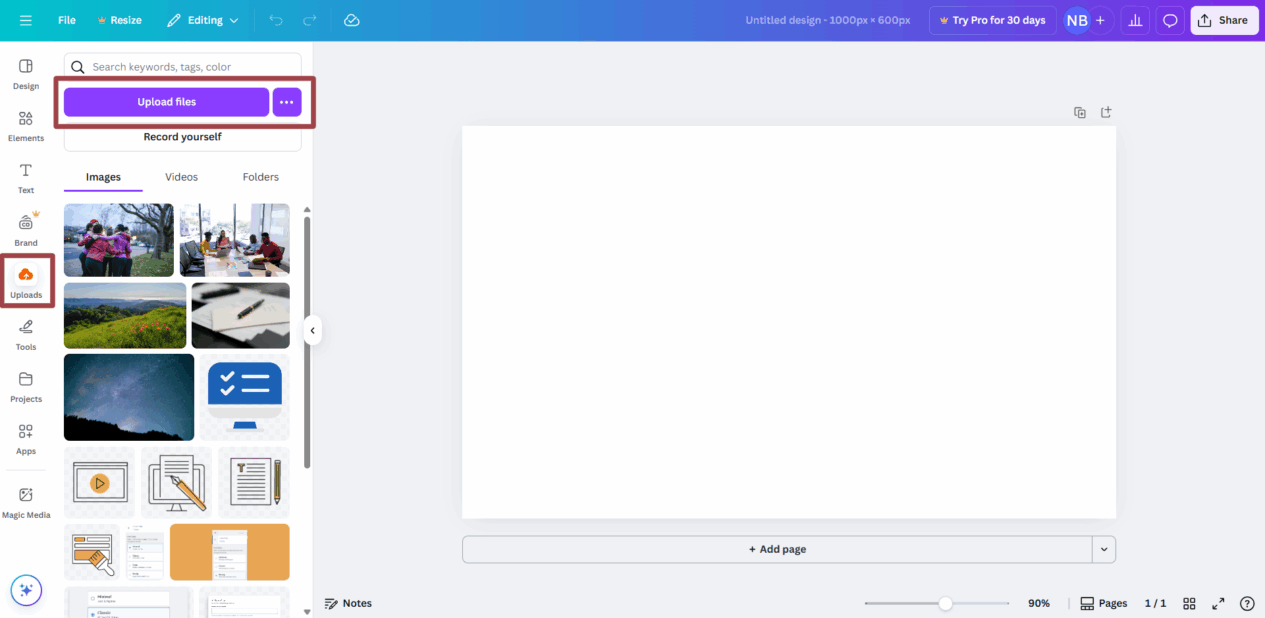
Task: Open the Brand panel
Action: pos(25,229)
